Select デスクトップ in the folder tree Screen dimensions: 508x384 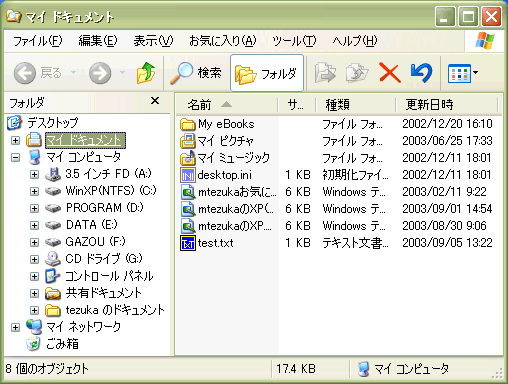(53, 123)
